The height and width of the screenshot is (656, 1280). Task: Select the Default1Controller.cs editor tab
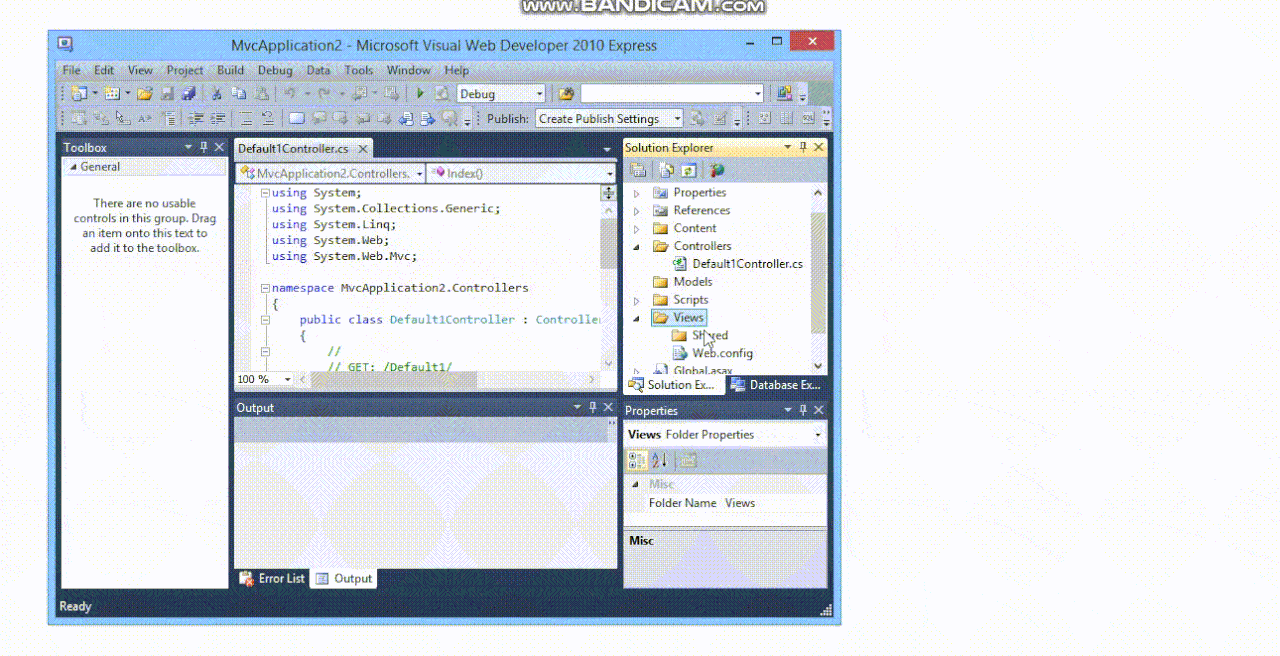293,148
